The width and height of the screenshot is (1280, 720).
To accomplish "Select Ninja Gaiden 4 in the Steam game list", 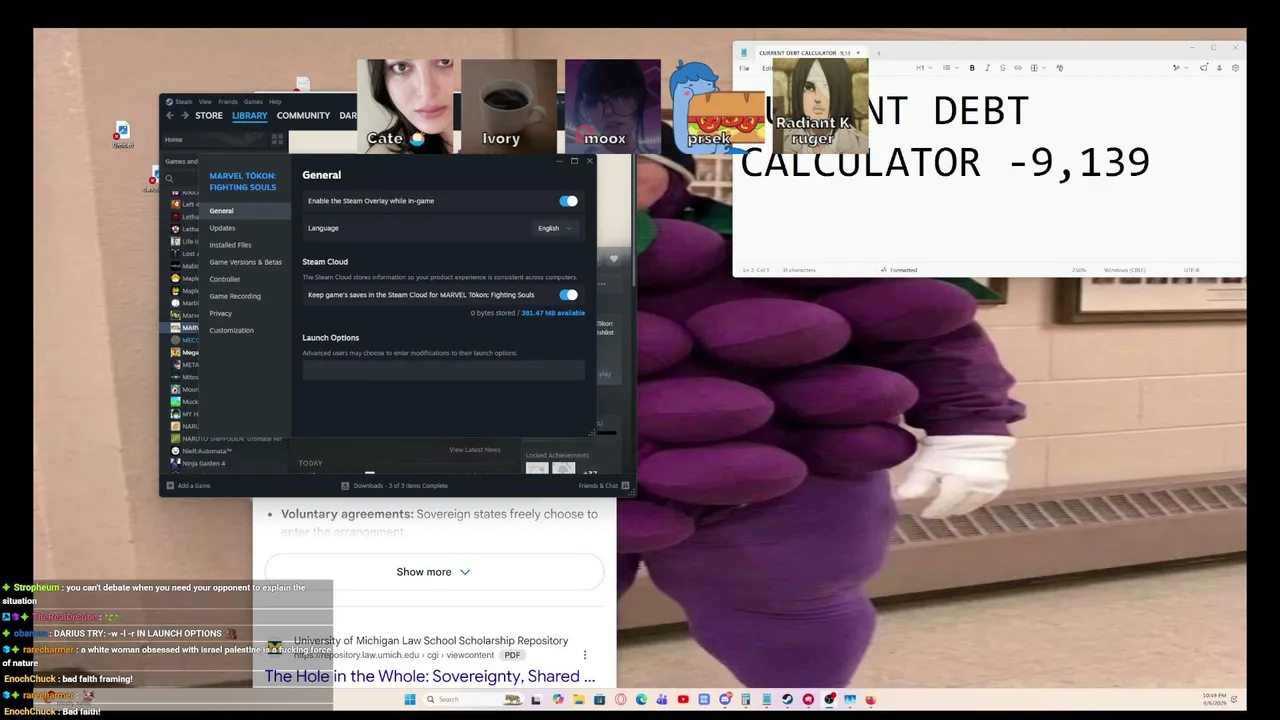I will tap(203, 463).
